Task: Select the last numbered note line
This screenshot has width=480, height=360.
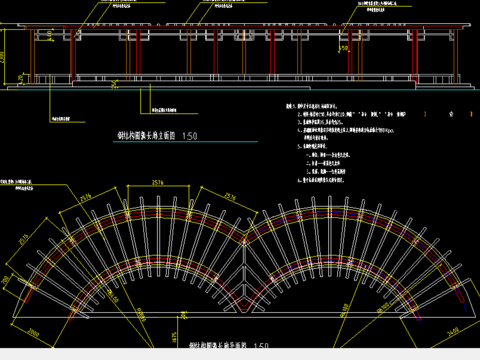Action: [x=321, y=180]
